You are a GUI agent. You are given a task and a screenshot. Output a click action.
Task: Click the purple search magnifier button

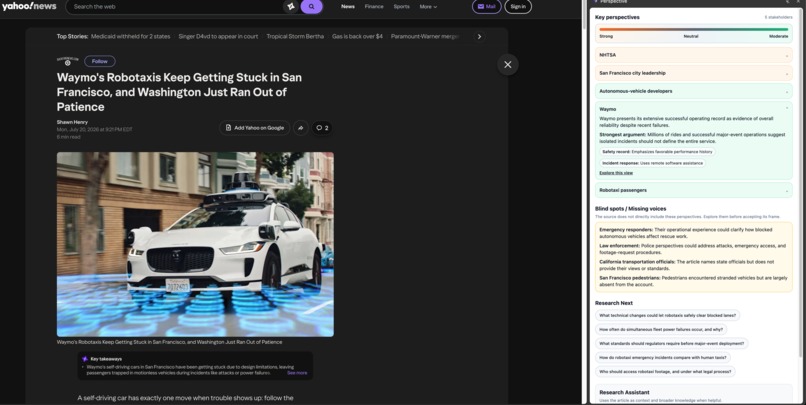coord(312,7)
